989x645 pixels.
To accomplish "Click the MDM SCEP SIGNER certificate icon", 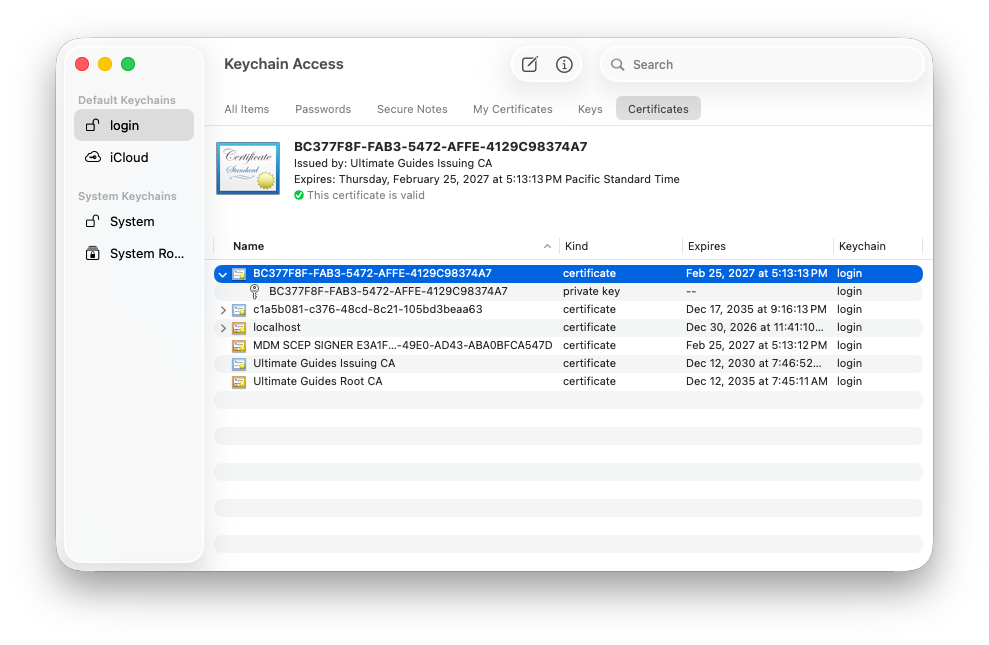I will point(237,345).
